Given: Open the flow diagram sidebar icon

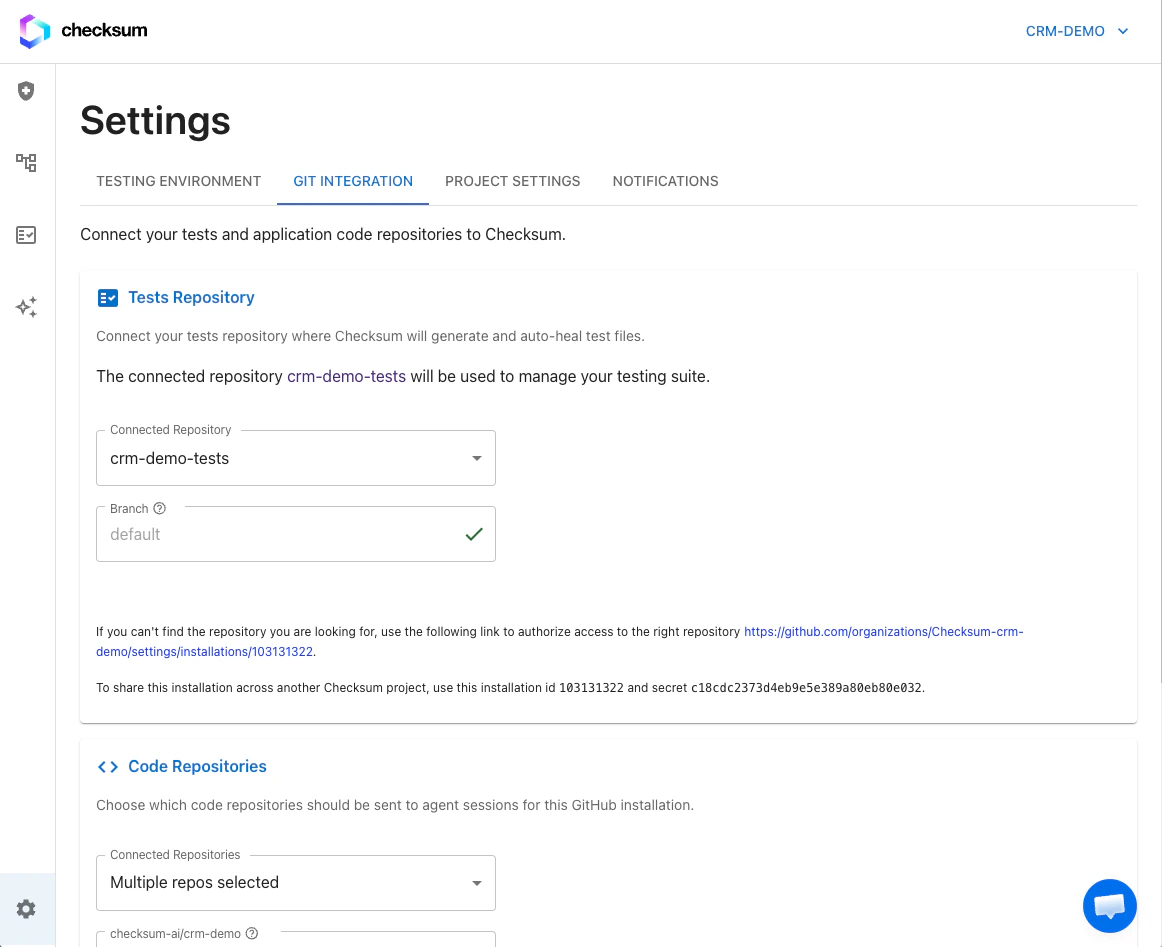Looking at the screenshot, I should pos(26,162).
